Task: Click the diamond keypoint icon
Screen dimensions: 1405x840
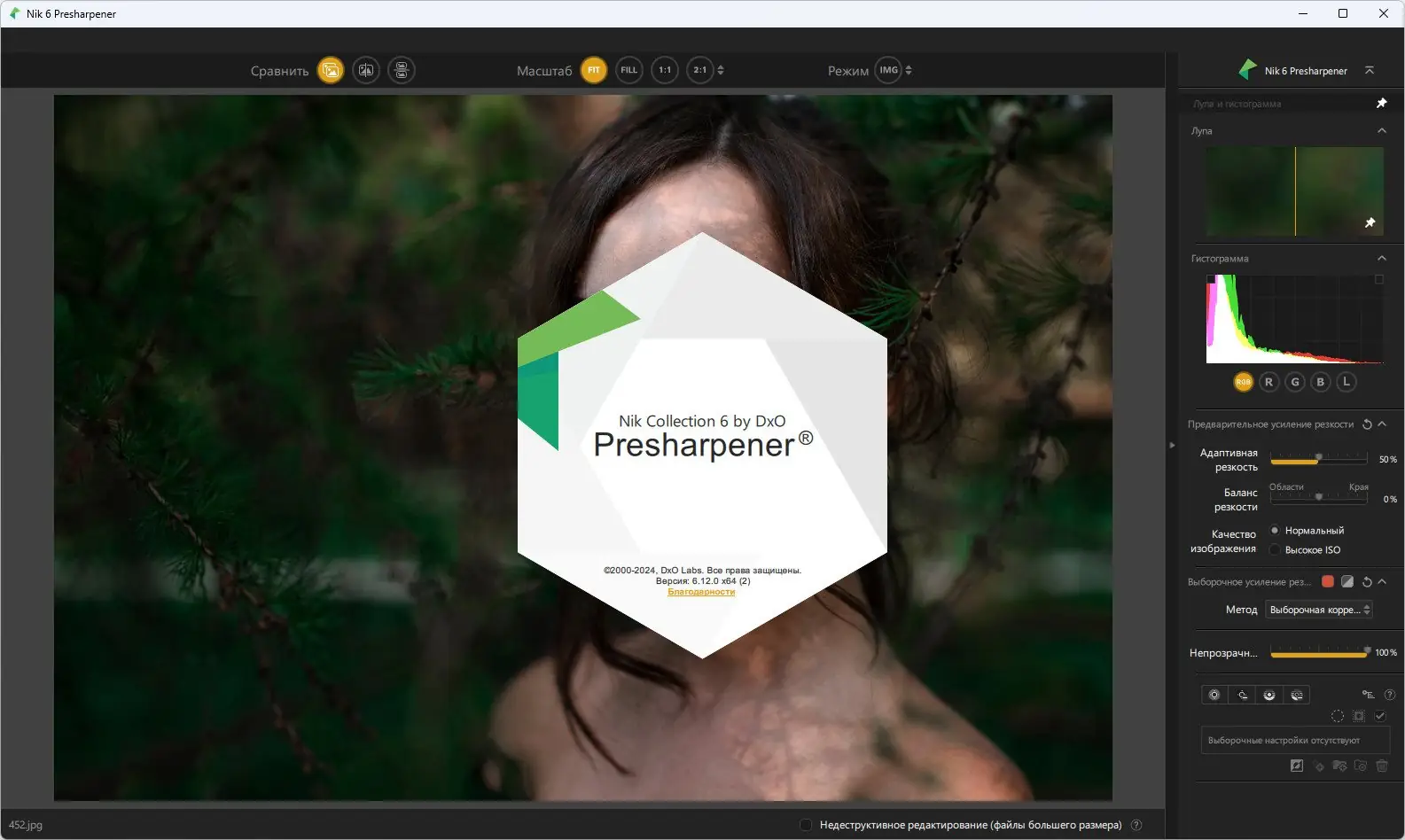Action: point(1319,766)
